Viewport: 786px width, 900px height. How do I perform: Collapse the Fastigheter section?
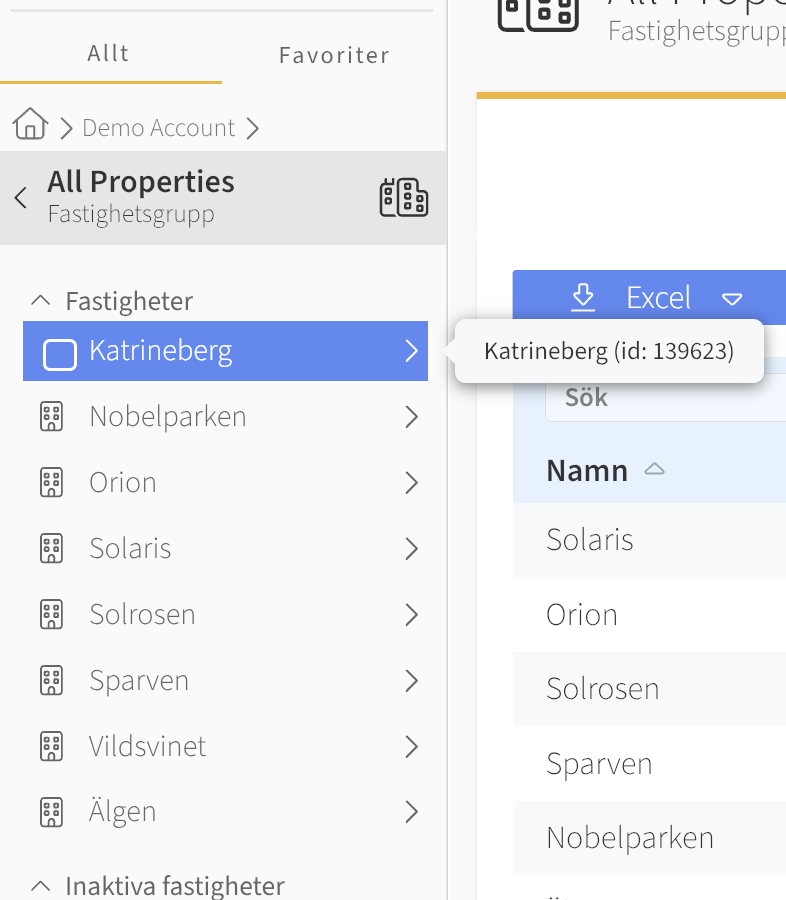[41, 300]
